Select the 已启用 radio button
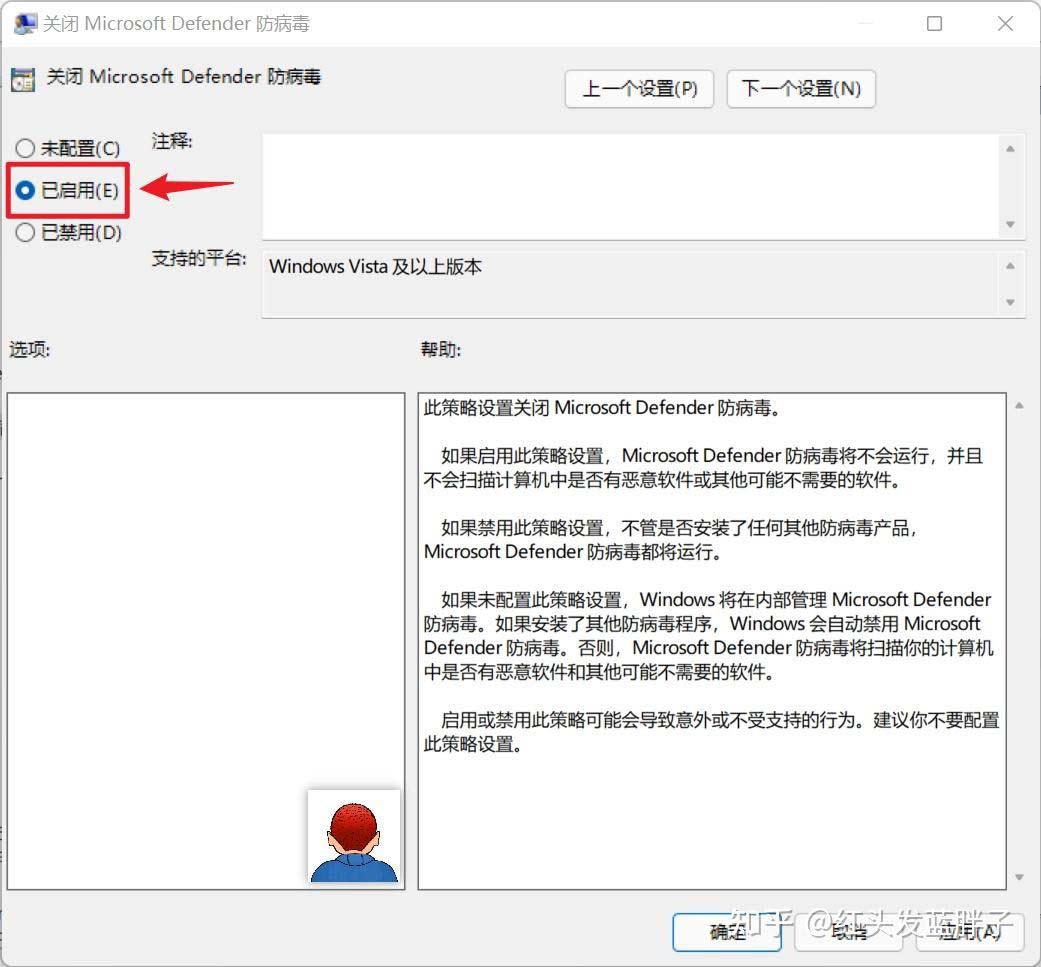1041x967 pixels. [24, 190]
